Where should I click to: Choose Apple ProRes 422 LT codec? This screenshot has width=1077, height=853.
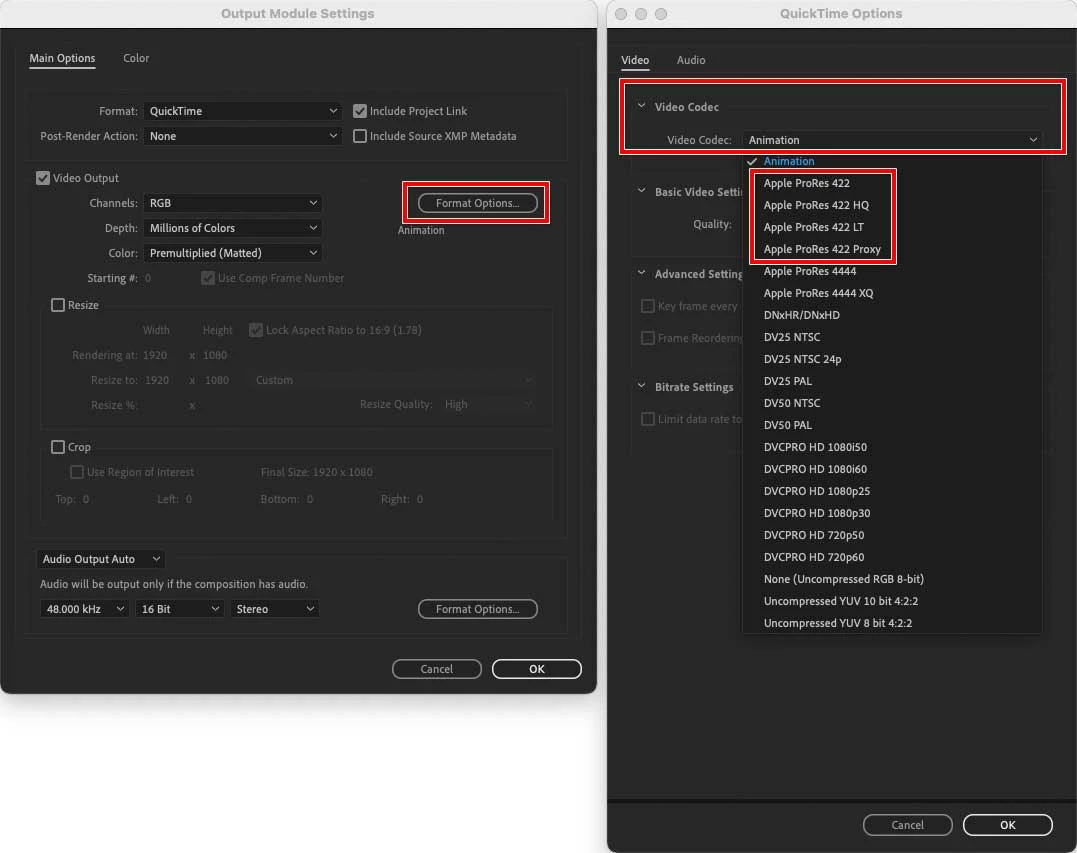[892, 227]
